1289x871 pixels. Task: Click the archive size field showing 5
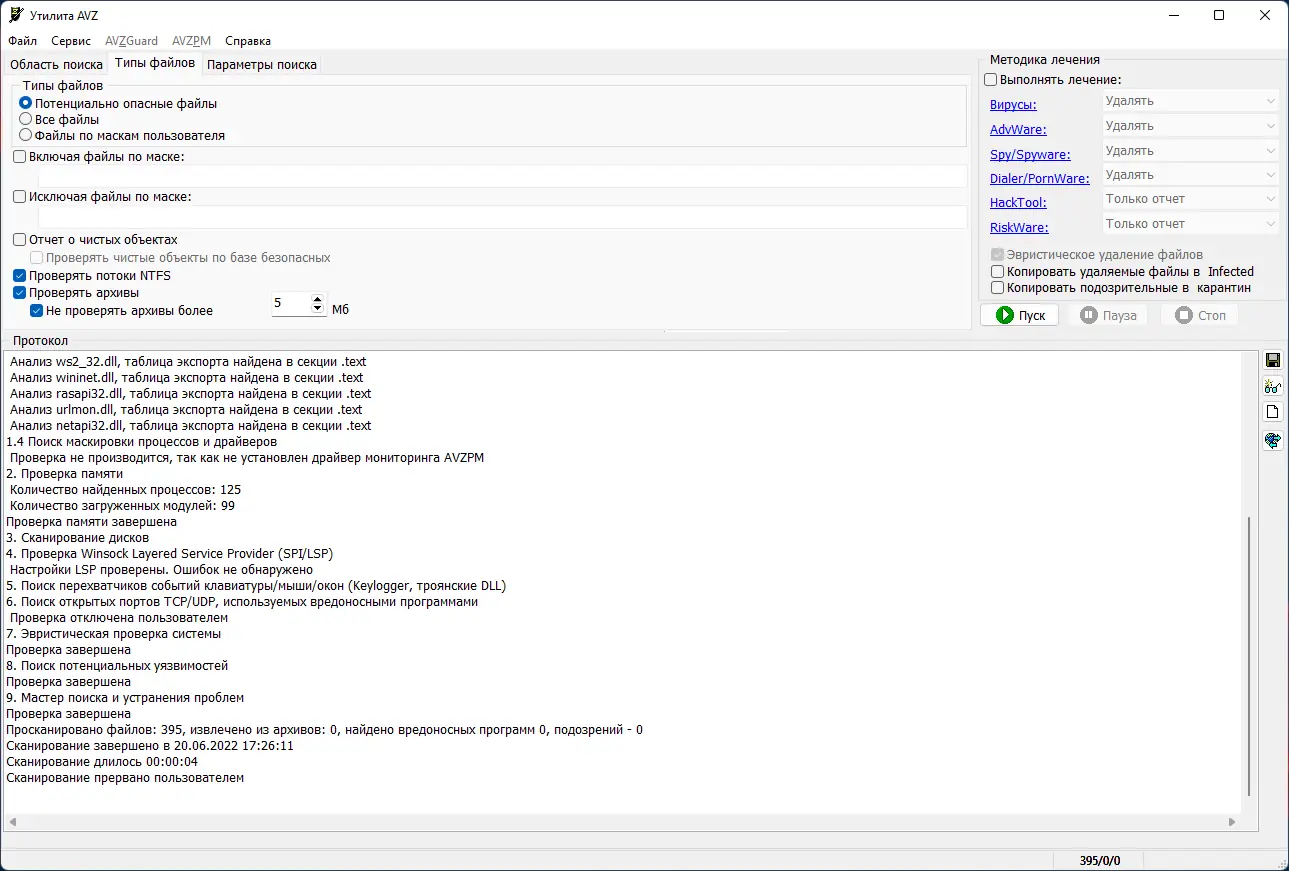pyautogui.click(x=291, y=305)
